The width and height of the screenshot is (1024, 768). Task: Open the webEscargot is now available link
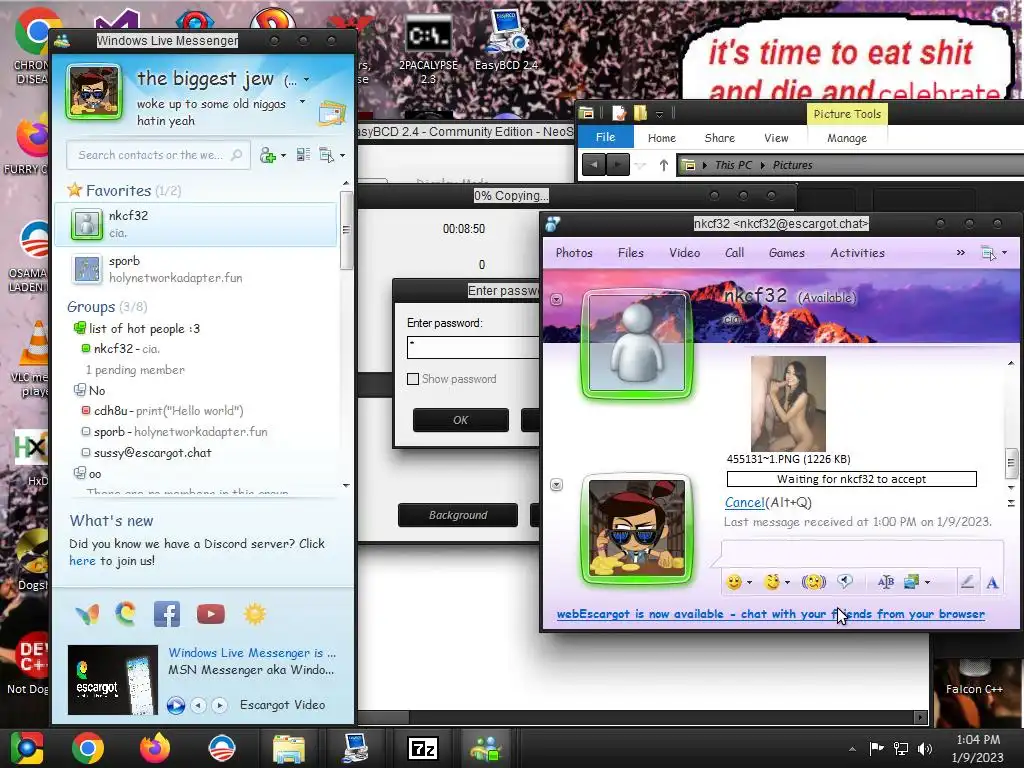pyautogui.click(x=771, y=614)
